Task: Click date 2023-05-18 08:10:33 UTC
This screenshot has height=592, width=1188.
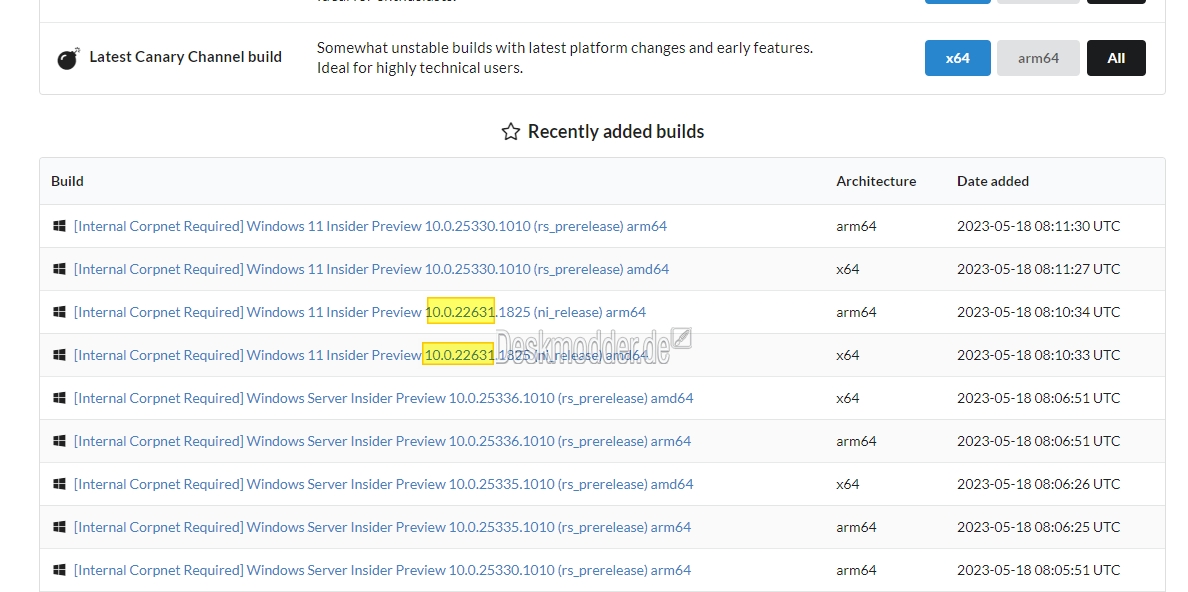Action: [x=1038, y=355]
